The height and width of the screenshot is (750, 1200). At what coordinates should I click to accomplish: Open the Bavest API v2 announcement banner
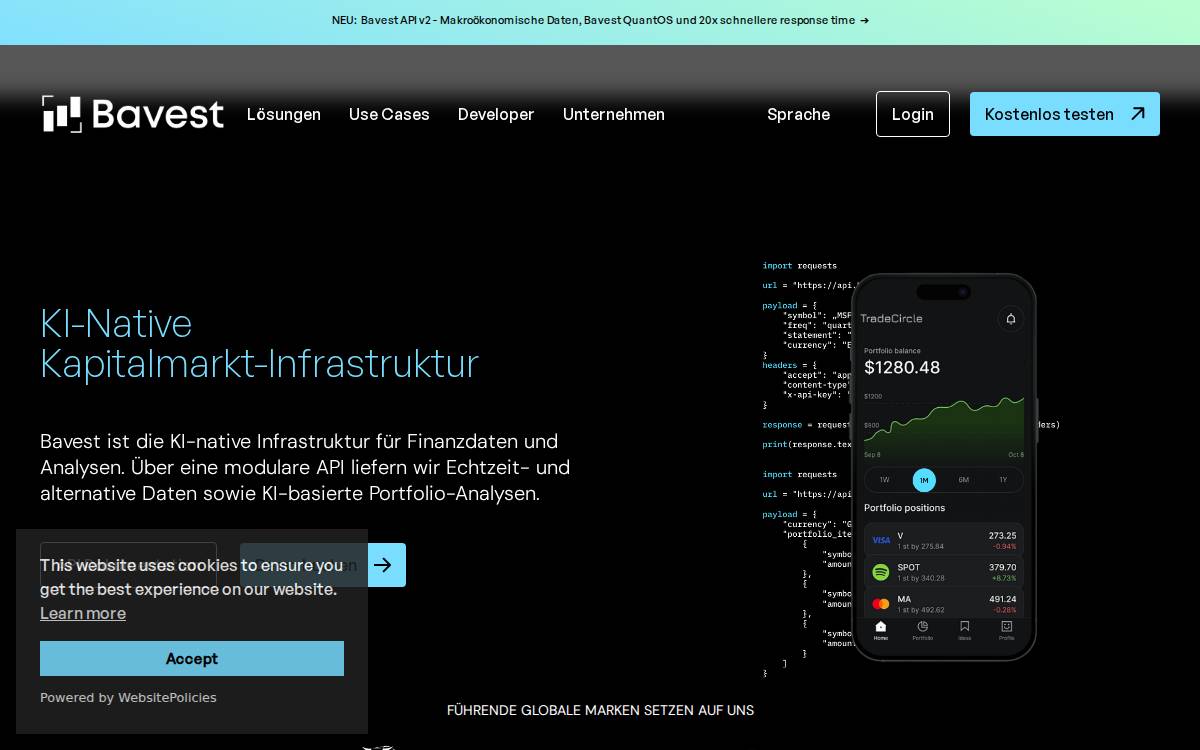tap(600, 20)
